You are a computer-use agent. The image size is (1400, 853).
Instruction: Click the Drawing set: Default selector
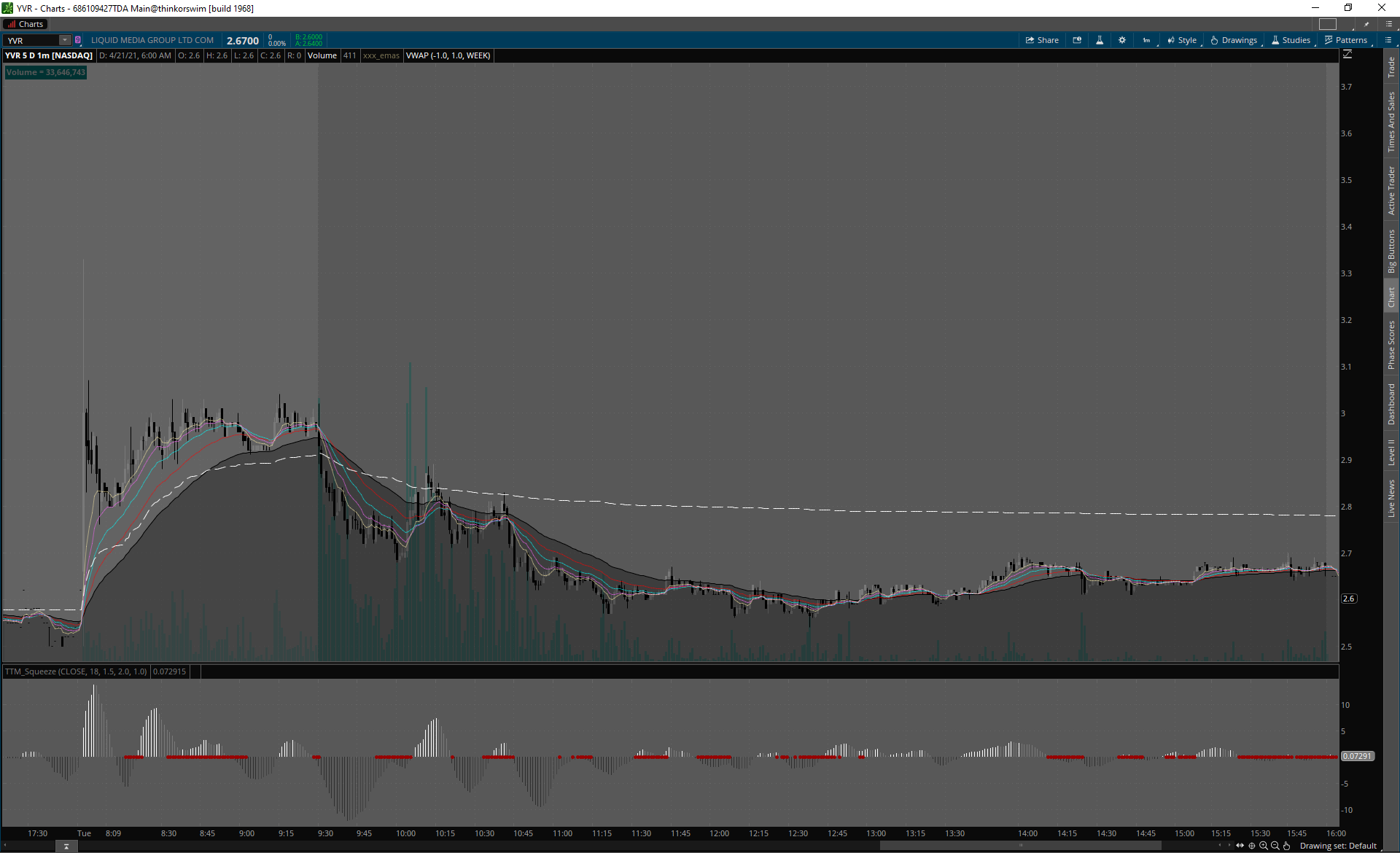tap(1338, 846)
